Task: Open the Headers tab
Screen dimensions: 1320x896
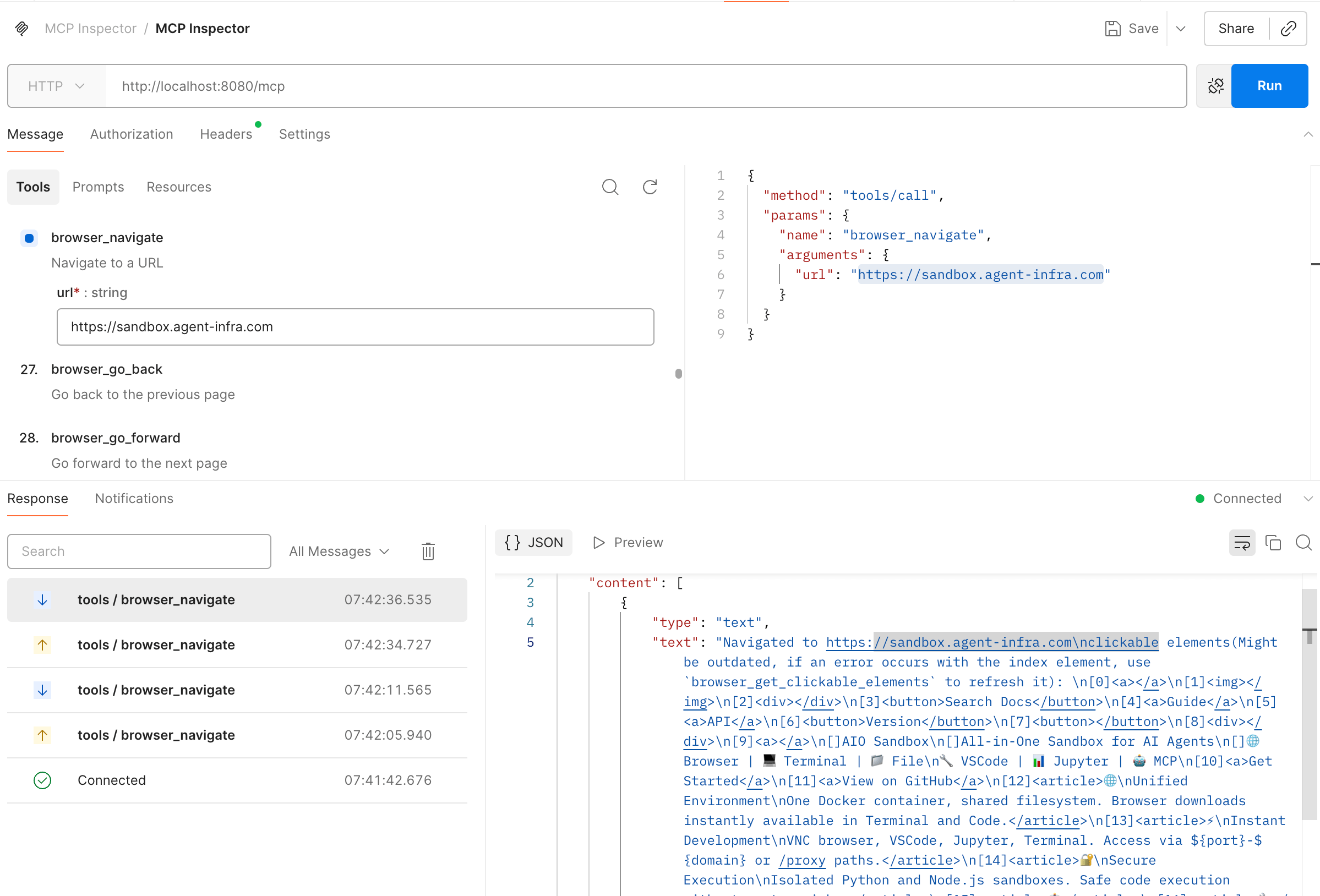Action: click(x=226, y=134)
